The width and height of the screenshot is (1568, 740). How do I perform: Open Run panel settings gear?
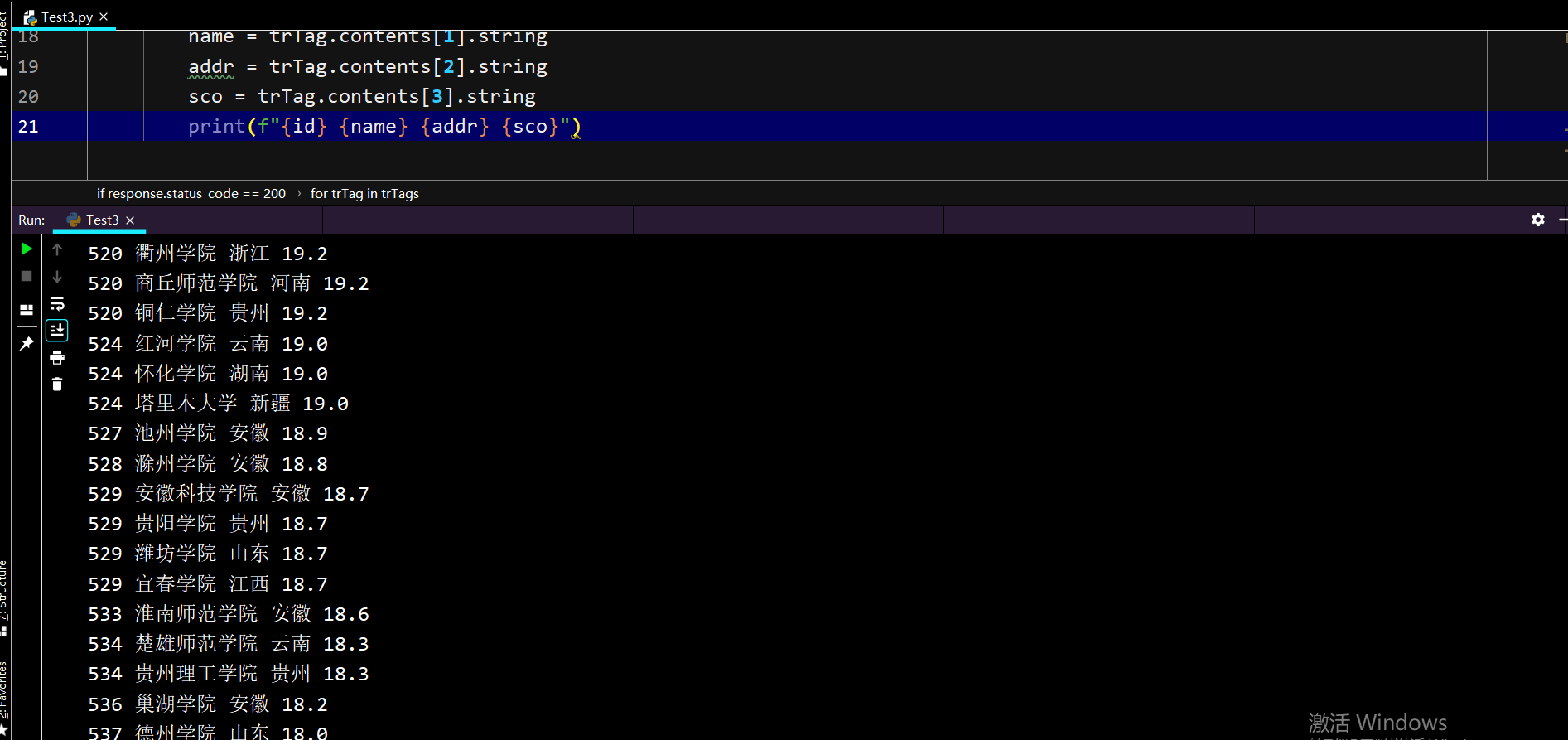point(1538,220)
